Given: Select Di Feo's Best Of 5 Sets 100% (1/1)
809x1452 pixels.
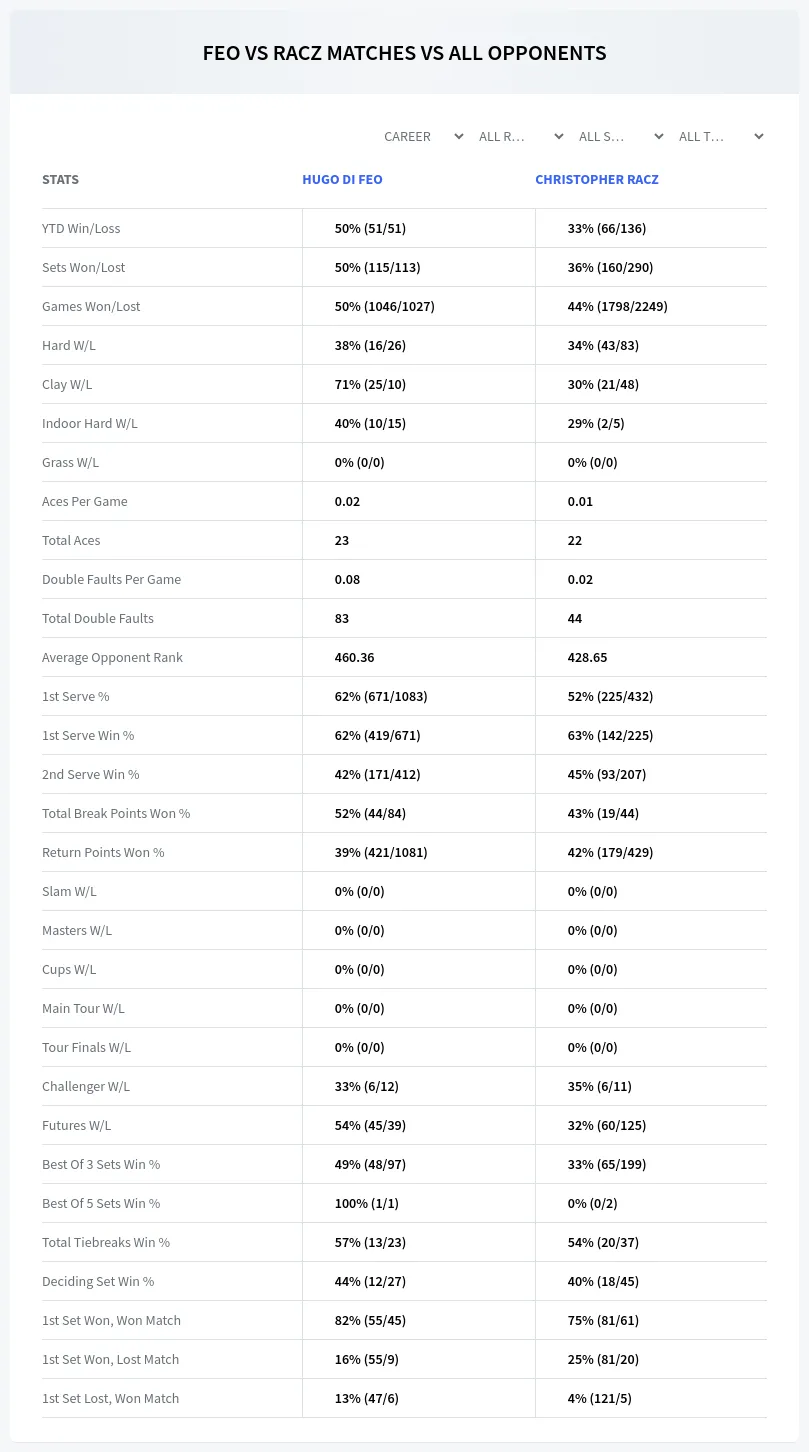Looking at the screenshot, I should 366,1203.
